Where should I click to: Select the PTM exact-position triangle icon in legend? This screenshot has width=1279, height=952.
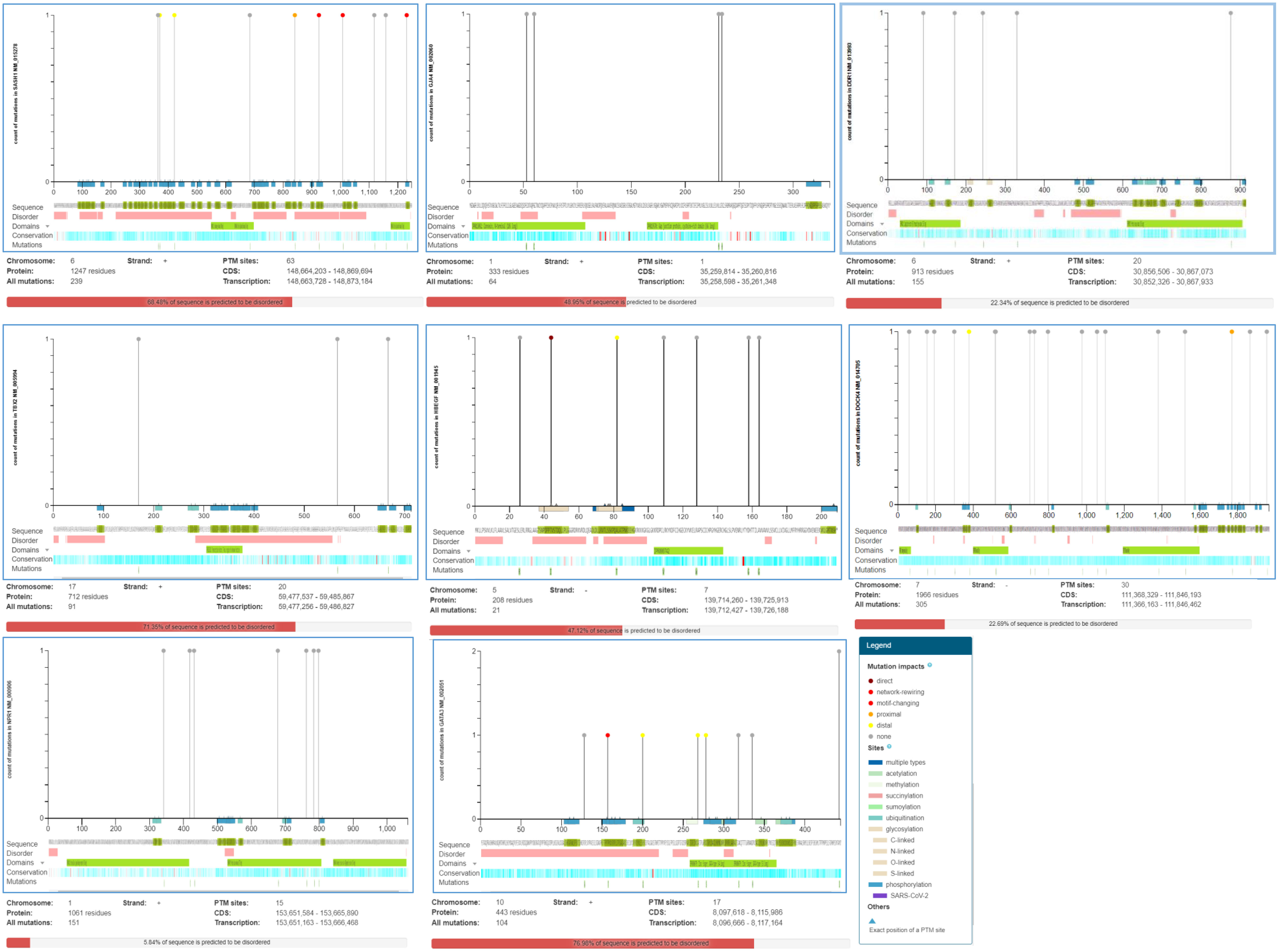point(872,921)
